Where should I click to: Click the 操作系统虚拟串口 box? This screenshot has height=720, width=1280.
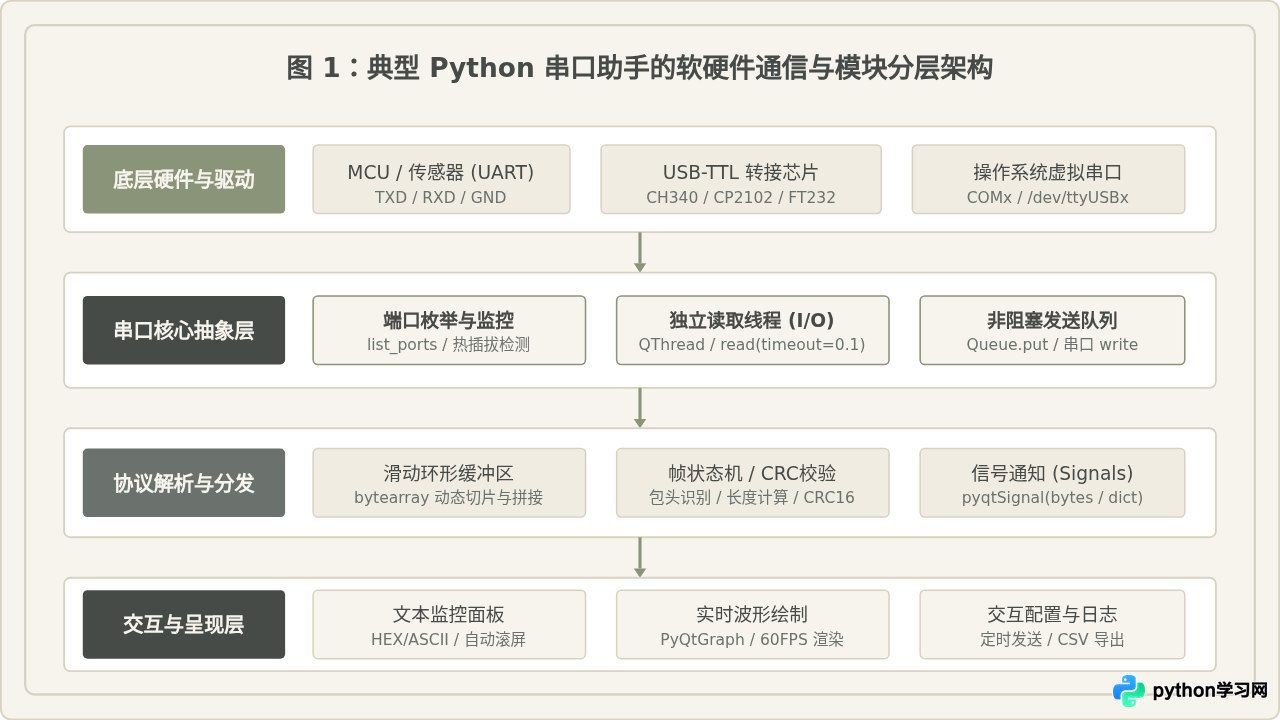[1048, 180]
